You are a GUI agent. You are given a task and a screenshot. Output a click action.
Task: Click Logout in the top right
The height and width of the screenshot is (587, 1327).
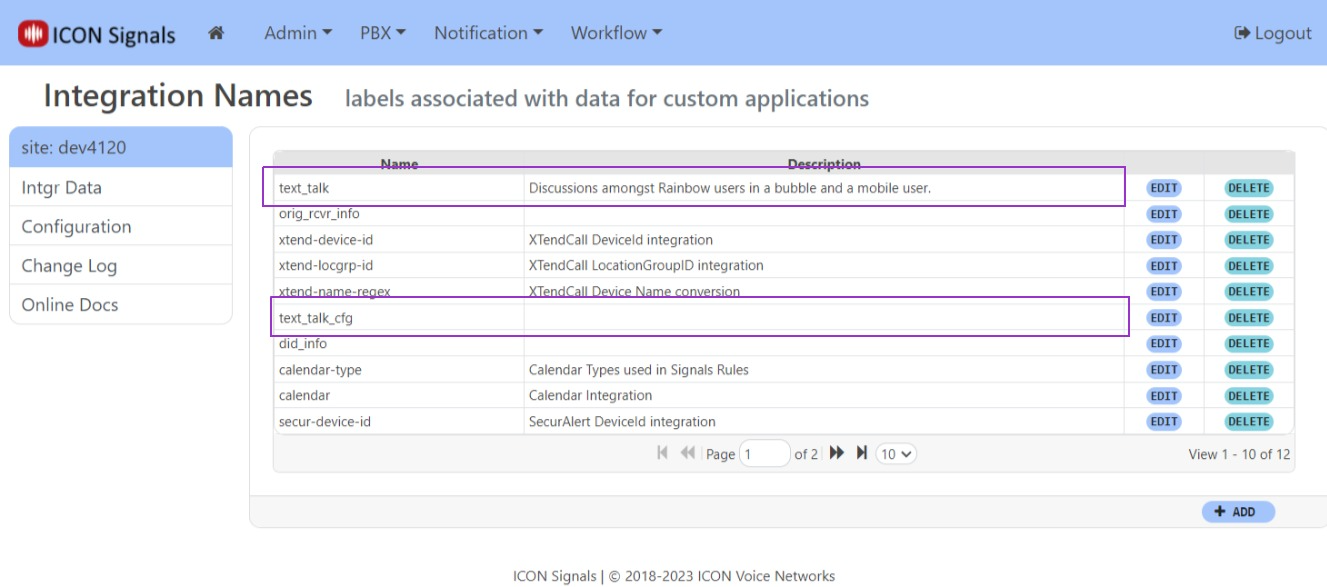(x=1273, y=33)
